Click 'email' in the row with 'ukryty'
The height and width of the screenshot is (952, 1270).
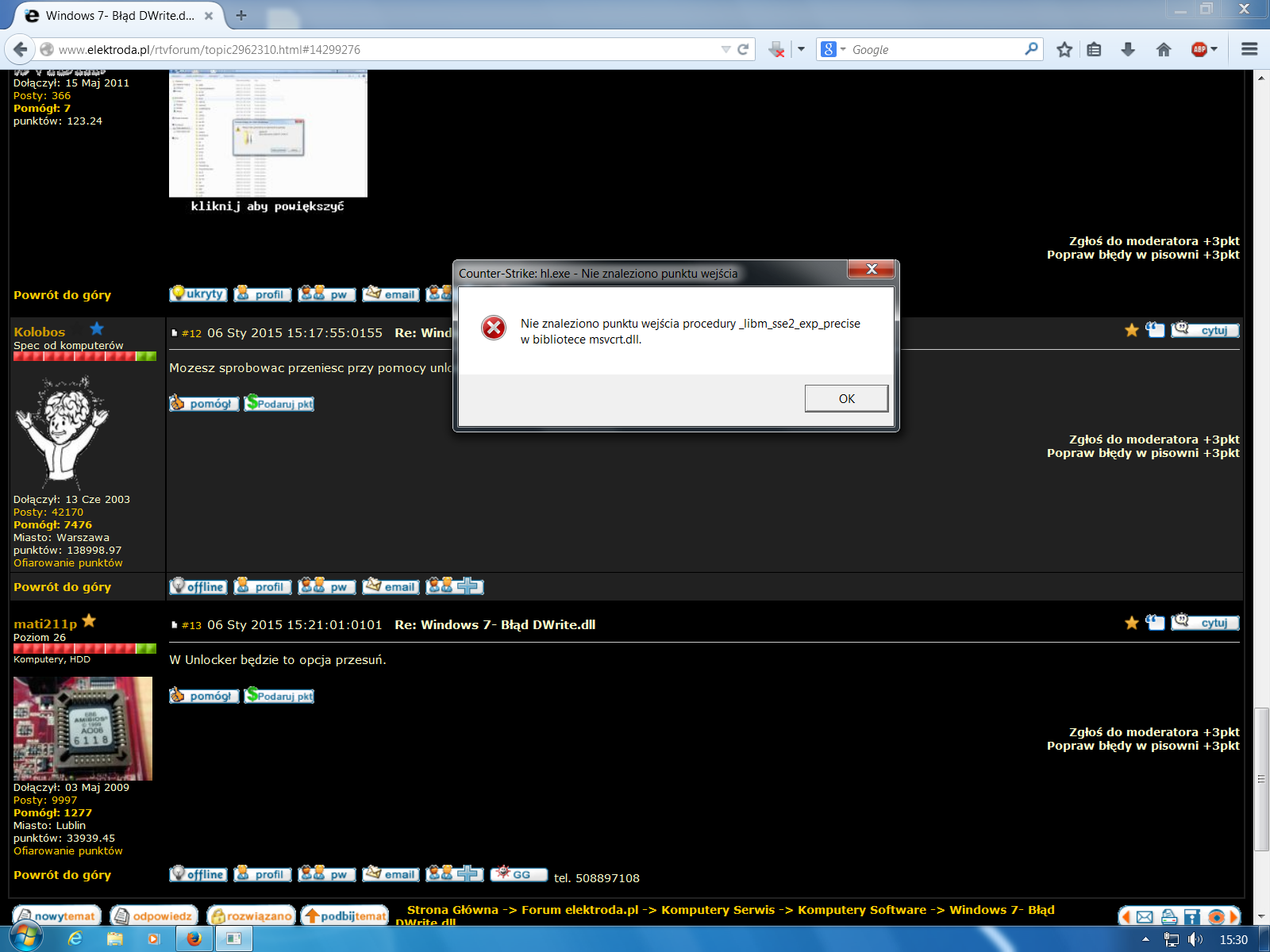(391, 294)
